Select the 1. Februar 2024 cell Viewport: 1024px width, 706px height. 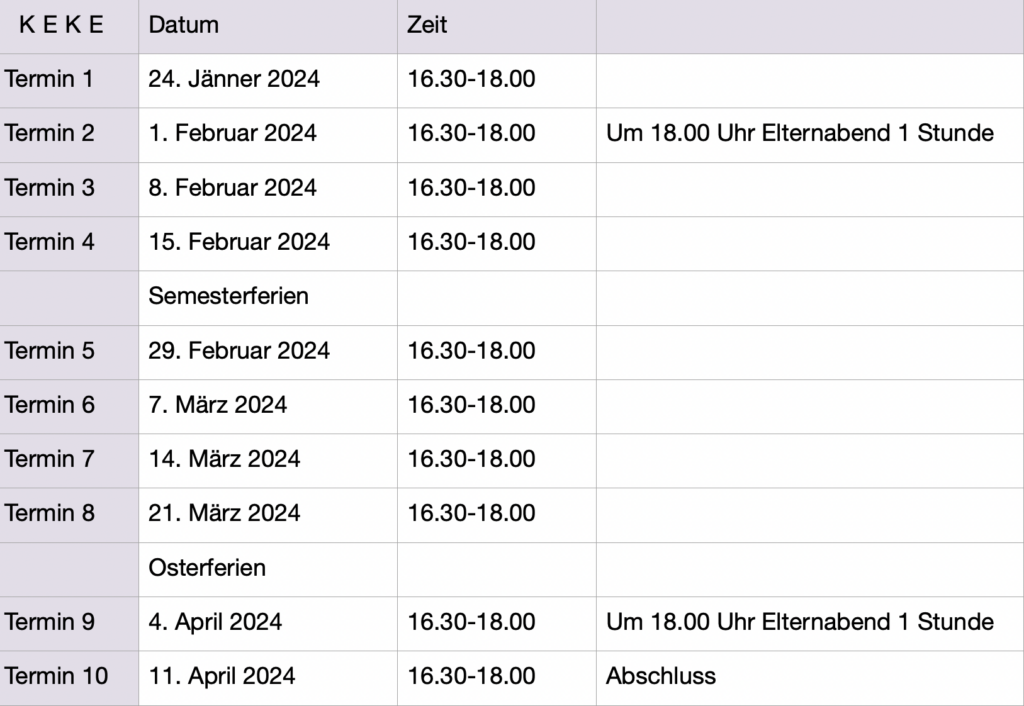point(232,133)
